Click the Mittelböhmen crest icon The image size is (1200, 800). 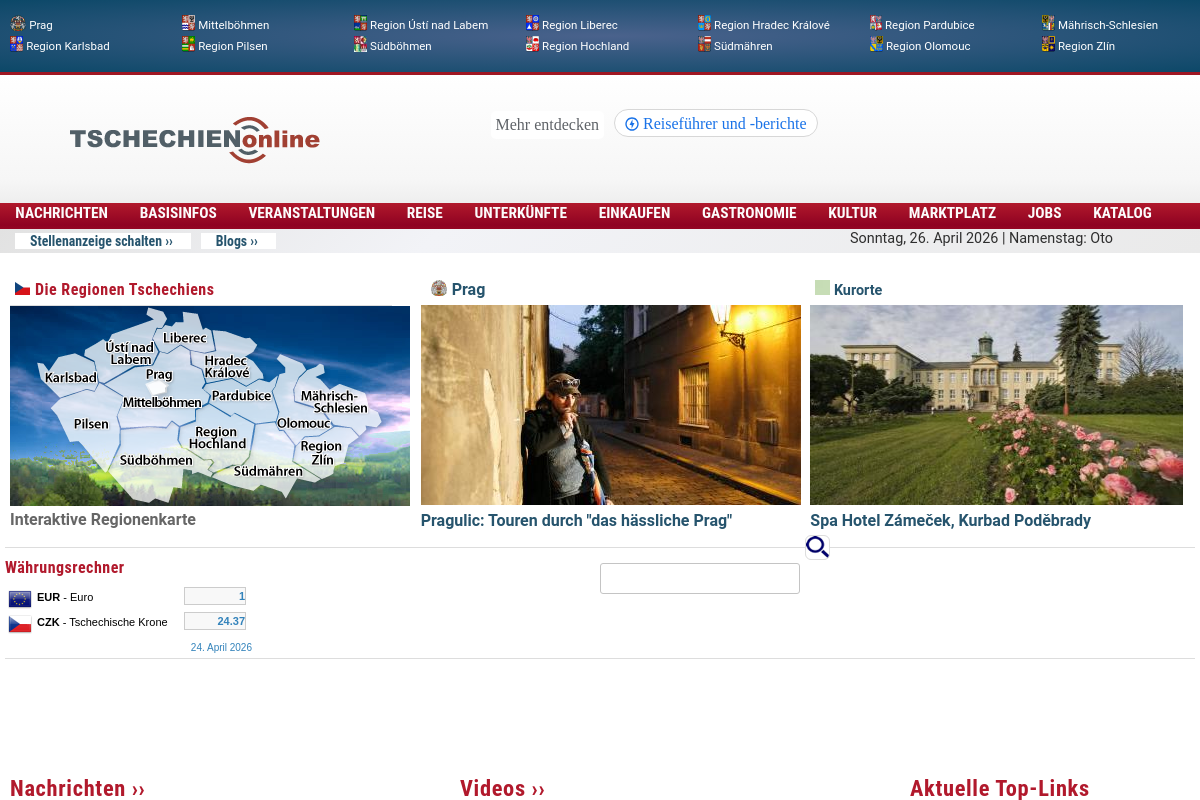(x=186, y=21)
